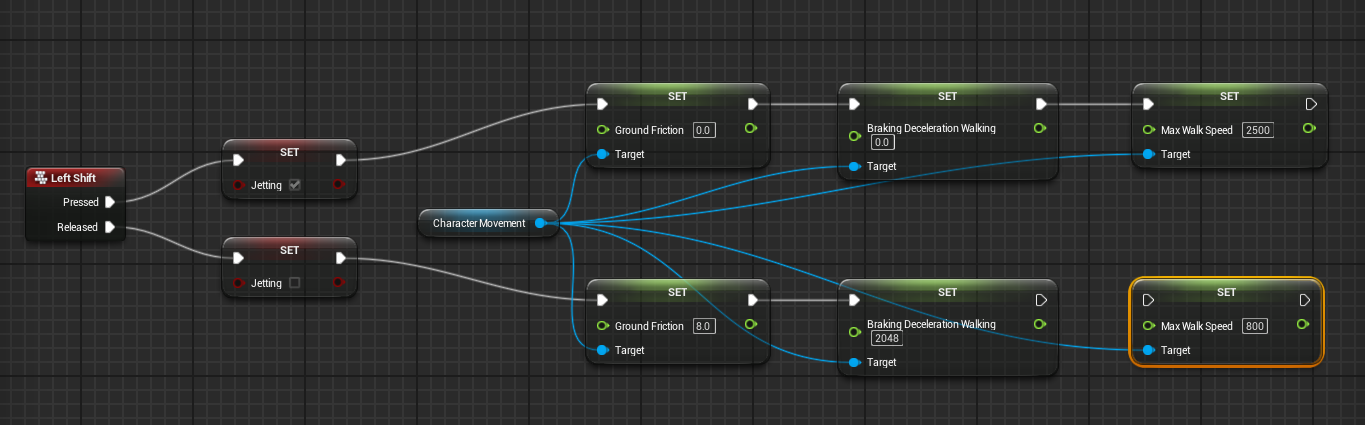Viewport: 1365px width, 425px height.
Task: Click the keyboard icon on Left Shift node
Action: 41,178
